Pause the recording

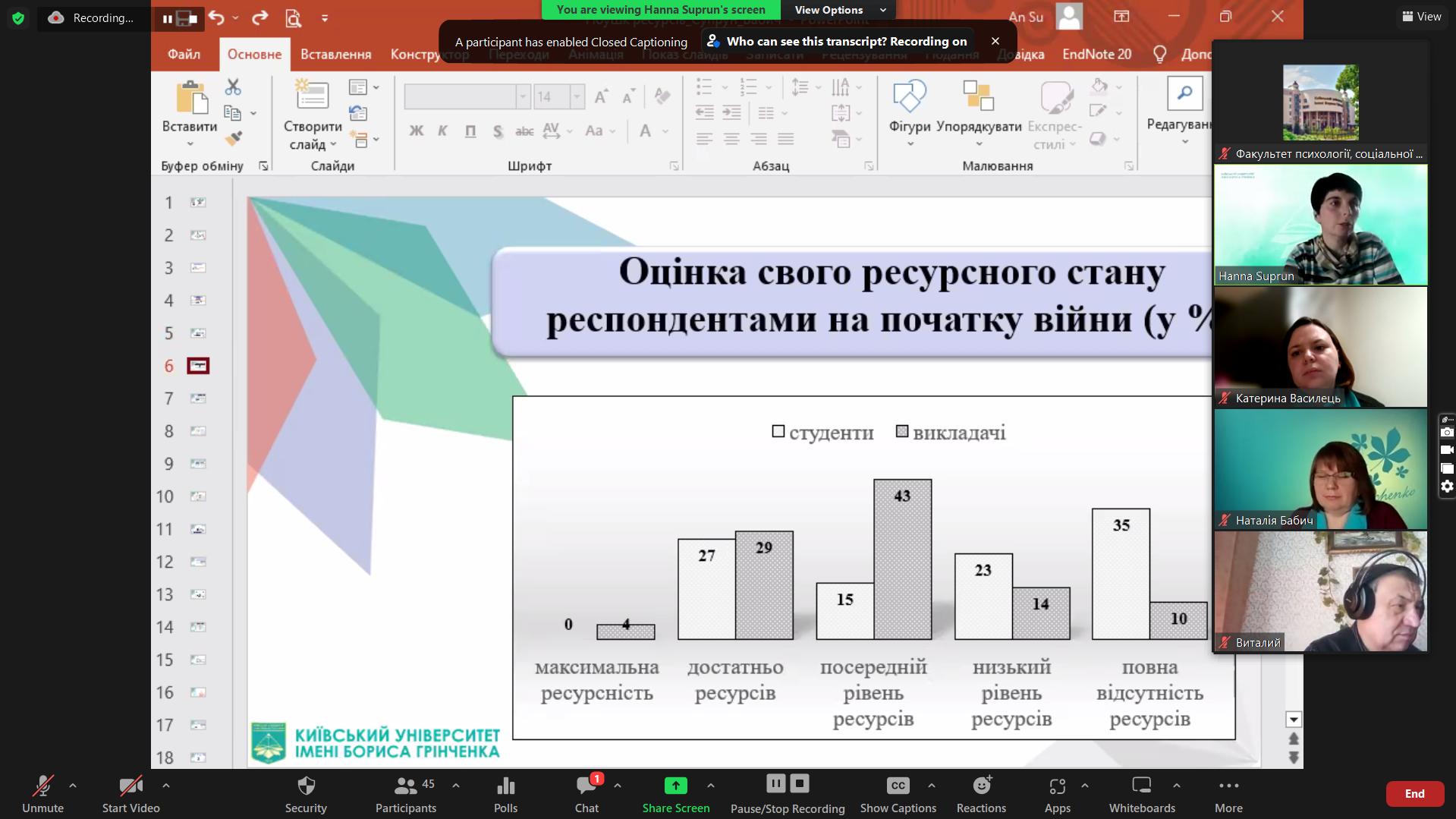point(775,783)
